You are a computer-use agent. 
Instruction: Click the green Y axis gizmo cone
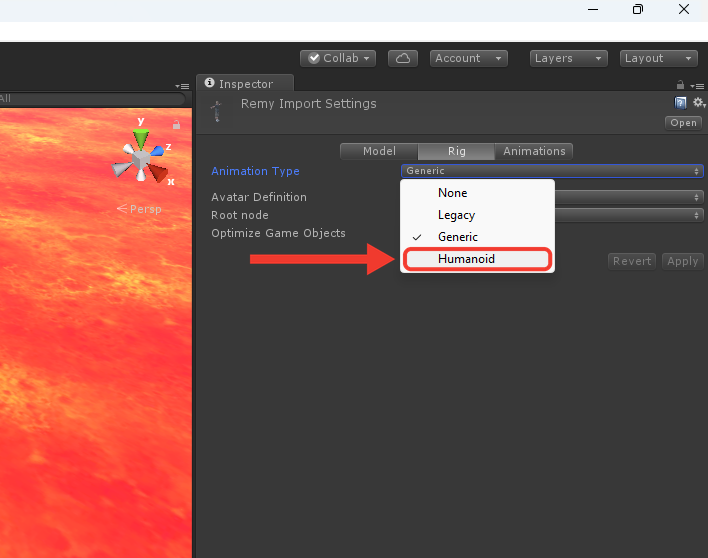point(141,139)
